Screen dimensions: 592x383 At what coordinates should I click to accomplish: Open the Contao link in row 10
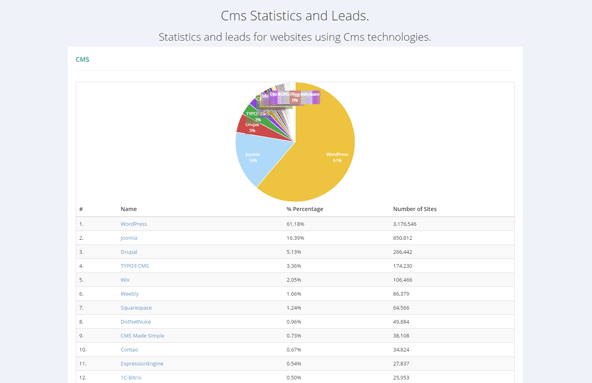129,350
